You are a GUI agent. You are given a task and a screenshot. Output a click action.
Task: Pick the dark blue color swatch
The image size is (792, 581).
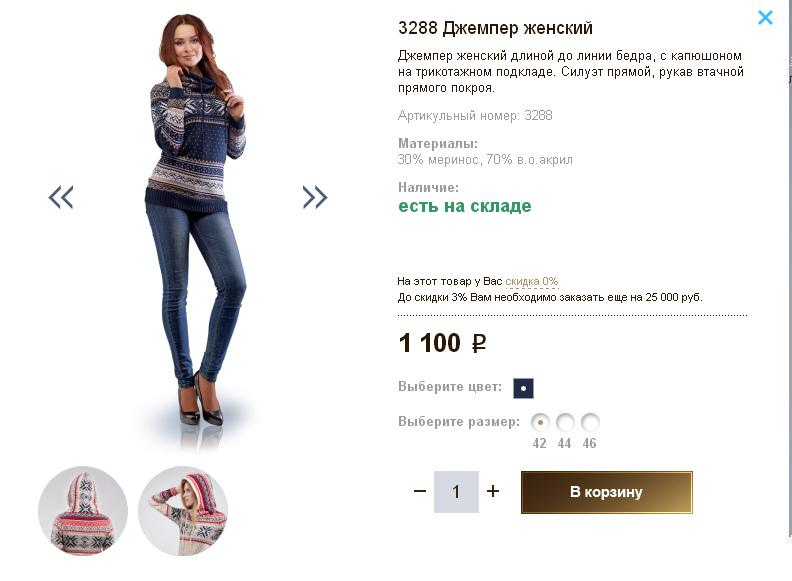point(523,388)
